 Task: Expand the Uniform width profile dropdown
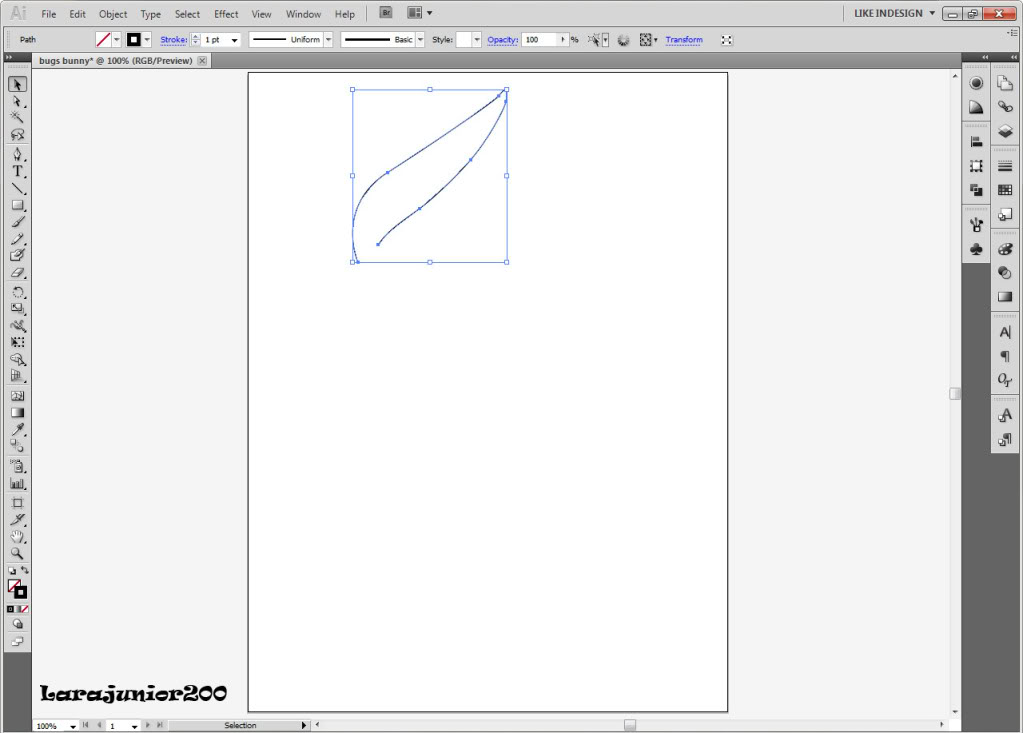click(x=328, y=40)
